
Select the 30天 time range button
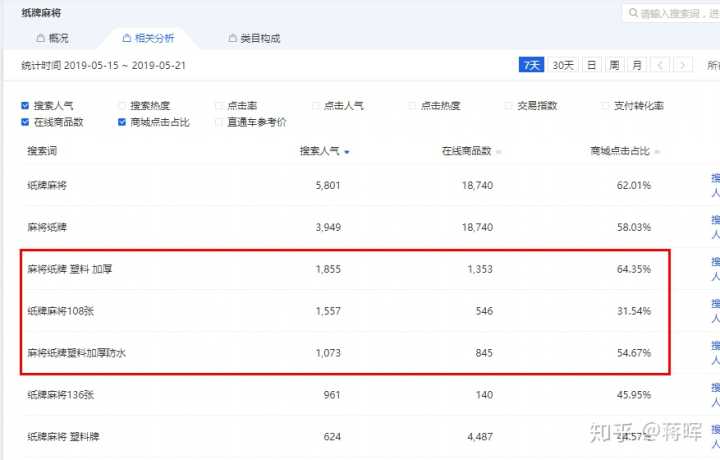tap(563, 65)
